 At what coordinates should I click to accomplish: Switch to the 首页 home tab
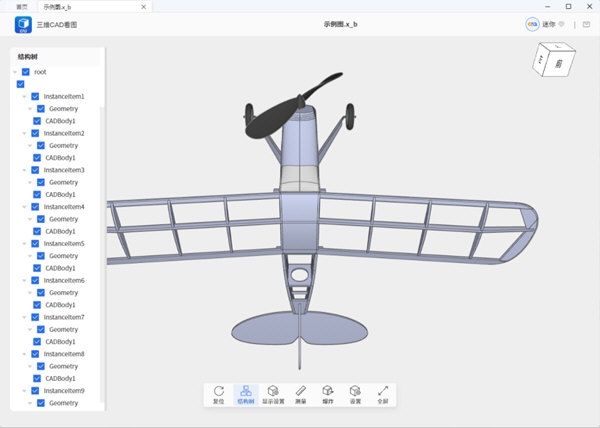22,7
